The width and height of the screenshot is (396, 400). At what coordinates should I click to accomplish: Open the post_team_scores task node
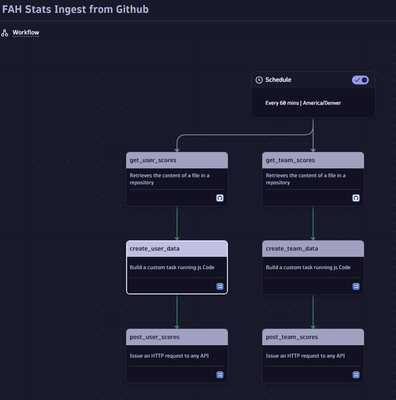click(x=313, y=356)
